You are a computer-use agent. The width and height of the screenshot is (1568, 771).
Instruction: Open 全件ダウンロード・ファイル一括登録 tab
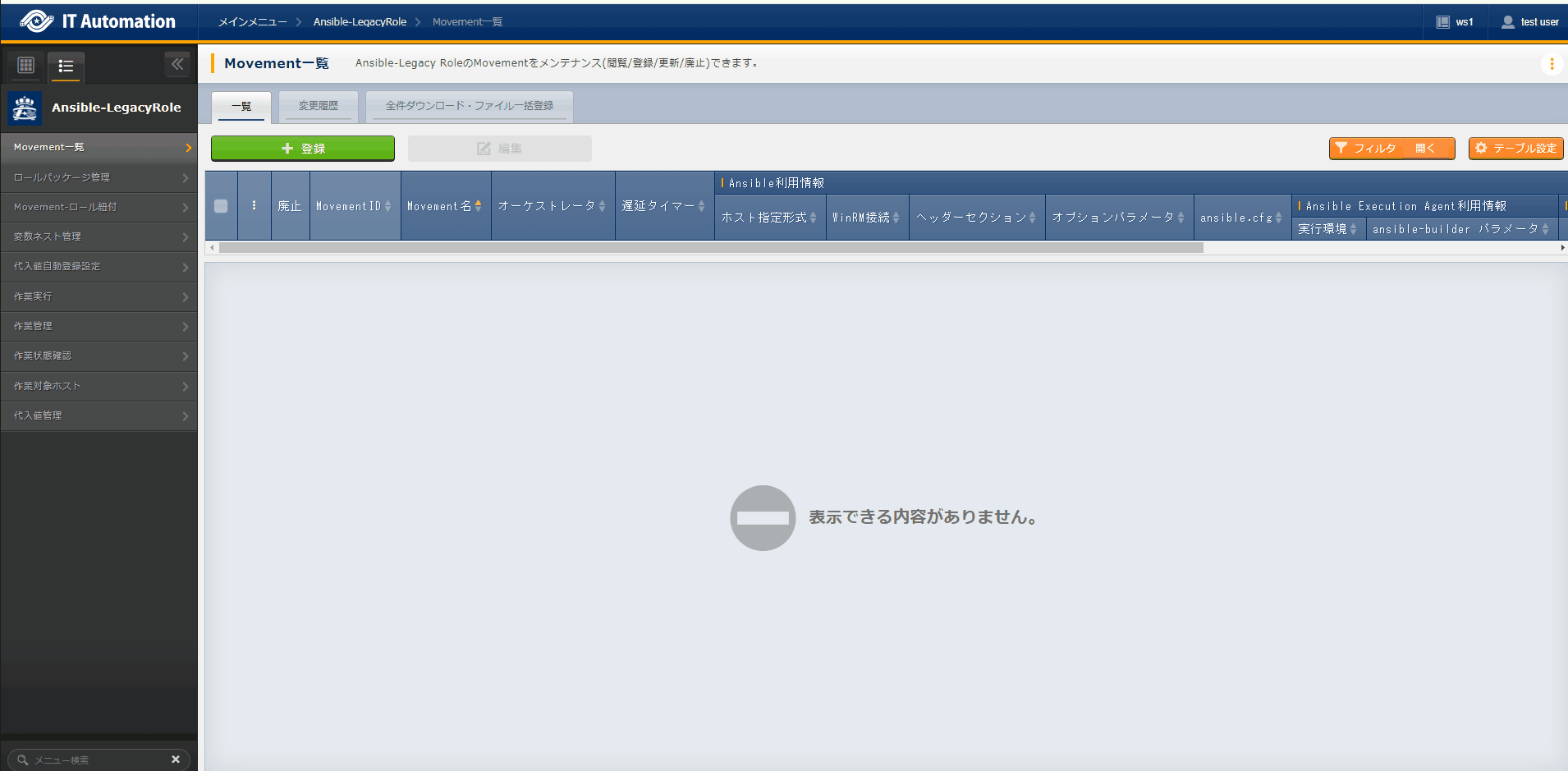pyautogui.click(x=469, y=106)
